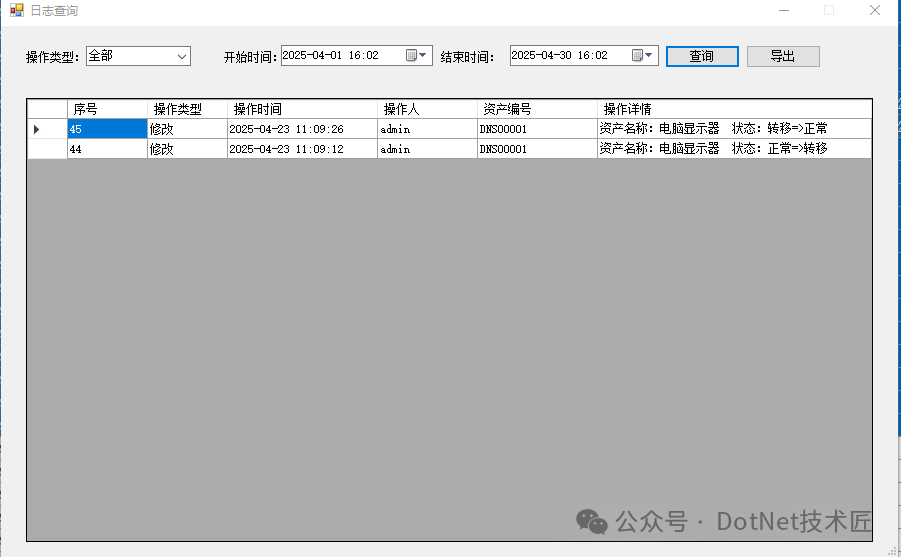Click the 操作人 column header

pyautogui.click(x=427, y=109)
